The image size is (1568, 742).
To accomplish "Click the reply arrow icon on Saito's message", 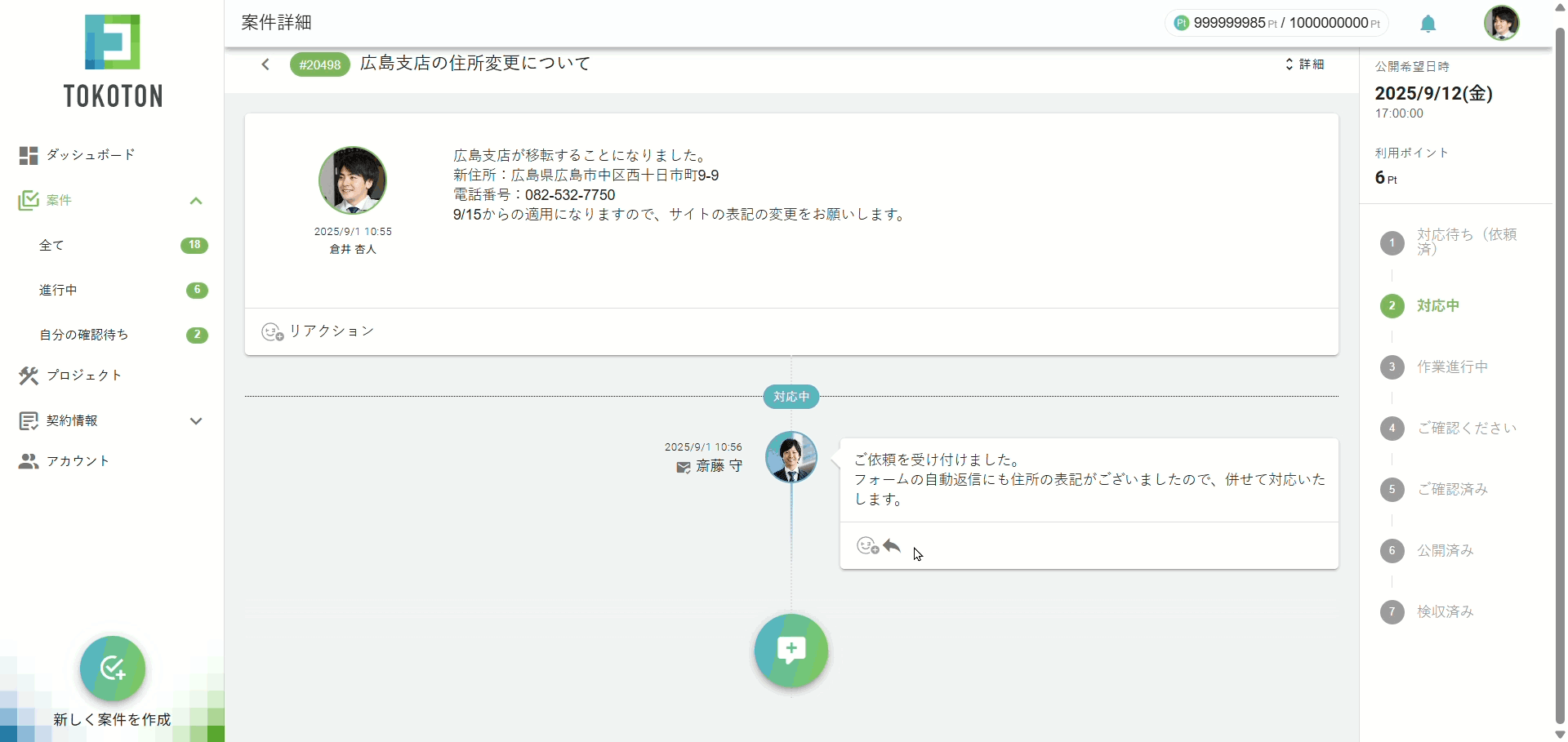I will click(892, 545).
